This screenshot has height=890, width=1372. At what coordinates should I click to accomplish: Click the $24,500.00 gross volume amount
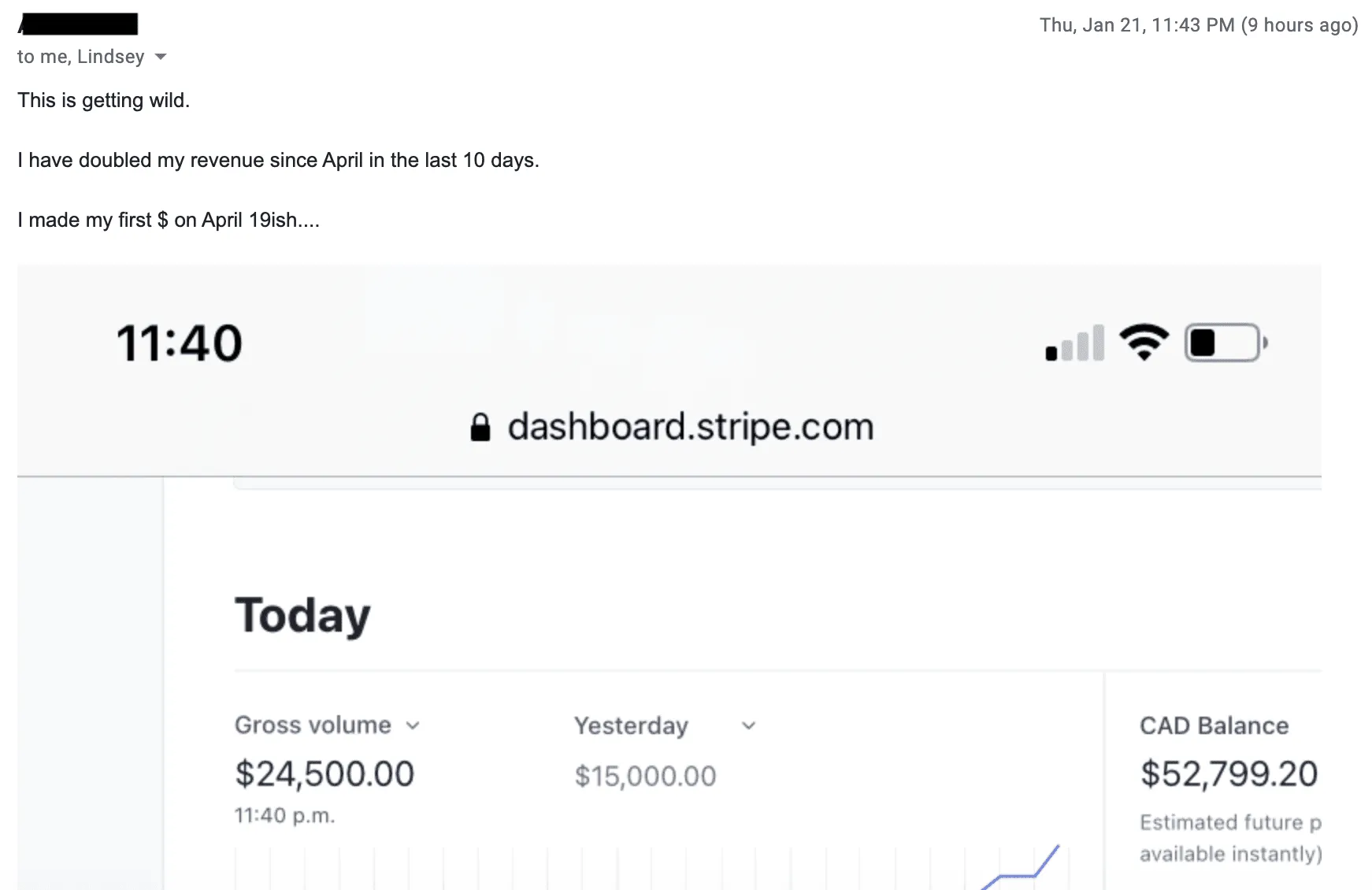coord(324,773)
